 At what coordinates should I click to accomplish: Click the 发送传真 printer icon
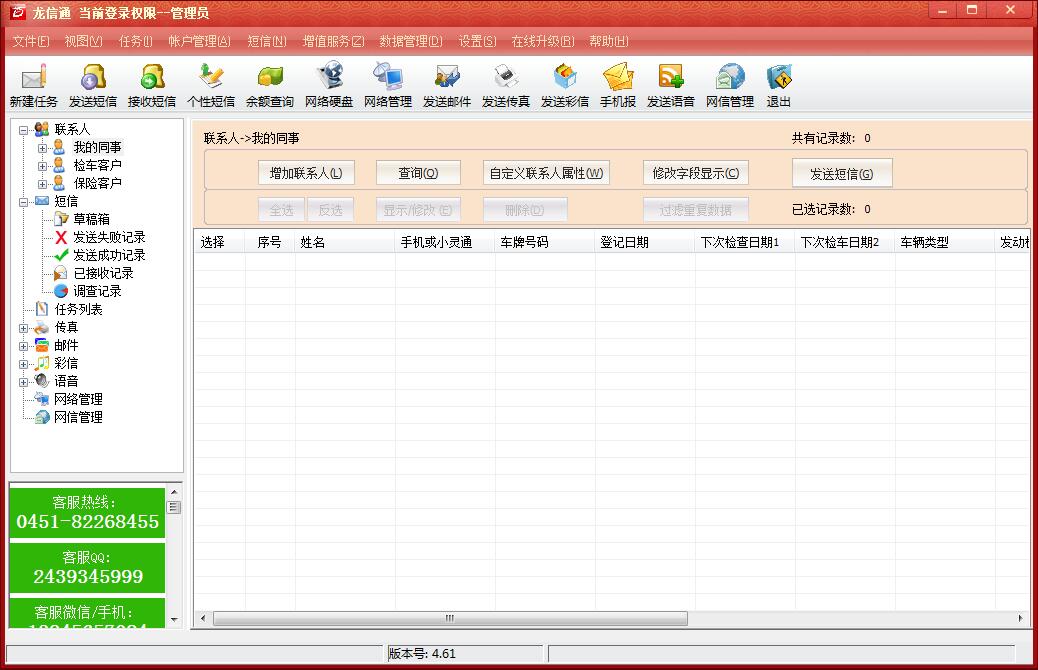click(x=506, y=78)
